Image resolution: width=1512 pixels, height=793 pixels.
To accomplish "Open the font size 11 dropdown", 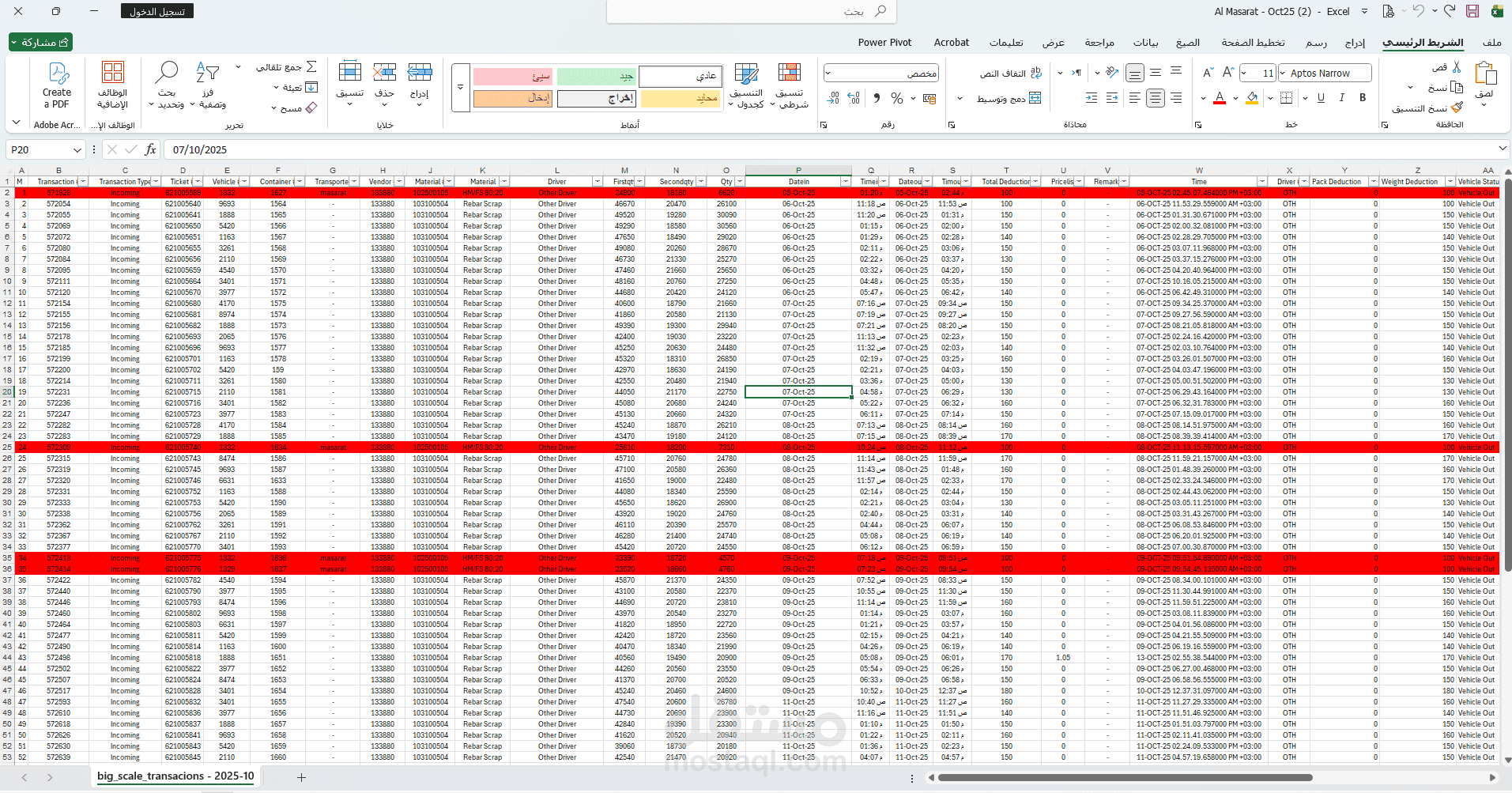I will 1244,74.
